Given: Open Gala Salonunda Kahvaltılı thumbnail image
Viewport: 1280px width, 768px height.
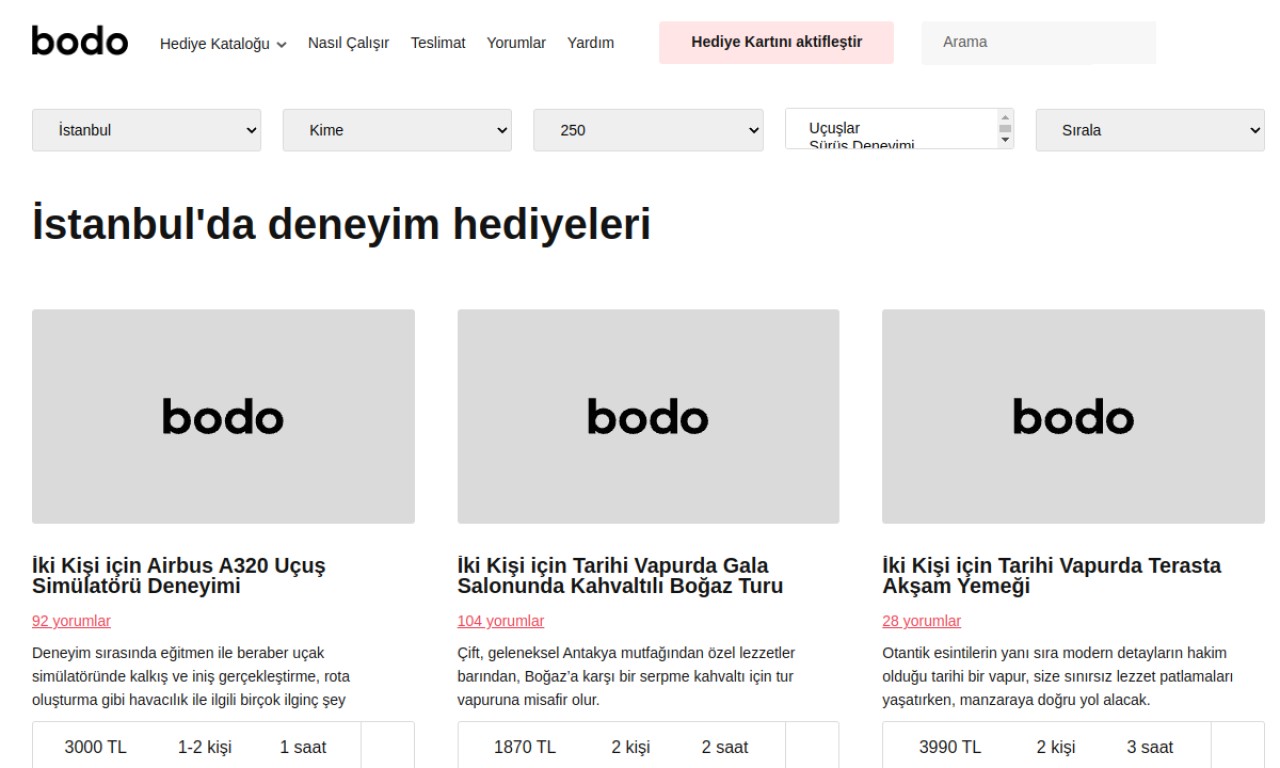Looking at the screenshot, I should (648, 416).
